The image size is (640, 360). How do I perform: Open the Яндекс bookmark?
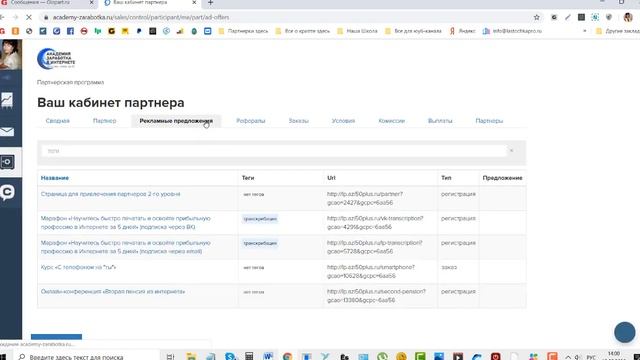coord(462,31)
